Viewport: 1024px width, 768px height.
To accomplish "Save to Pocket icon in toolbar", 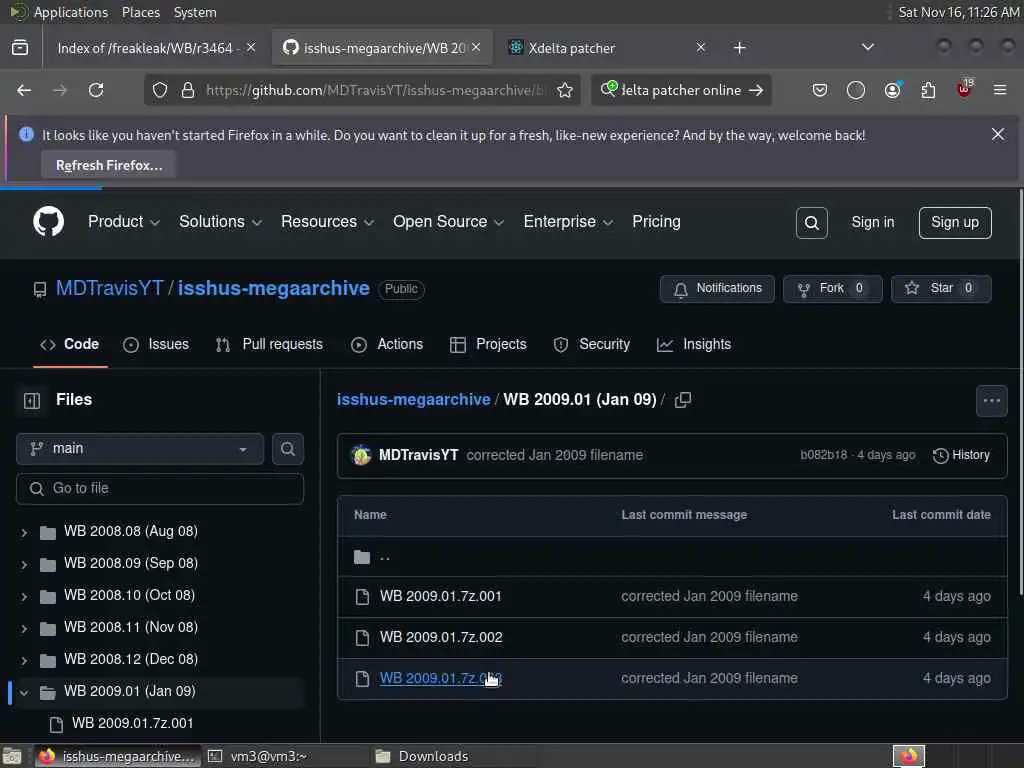I will (820, 90).
